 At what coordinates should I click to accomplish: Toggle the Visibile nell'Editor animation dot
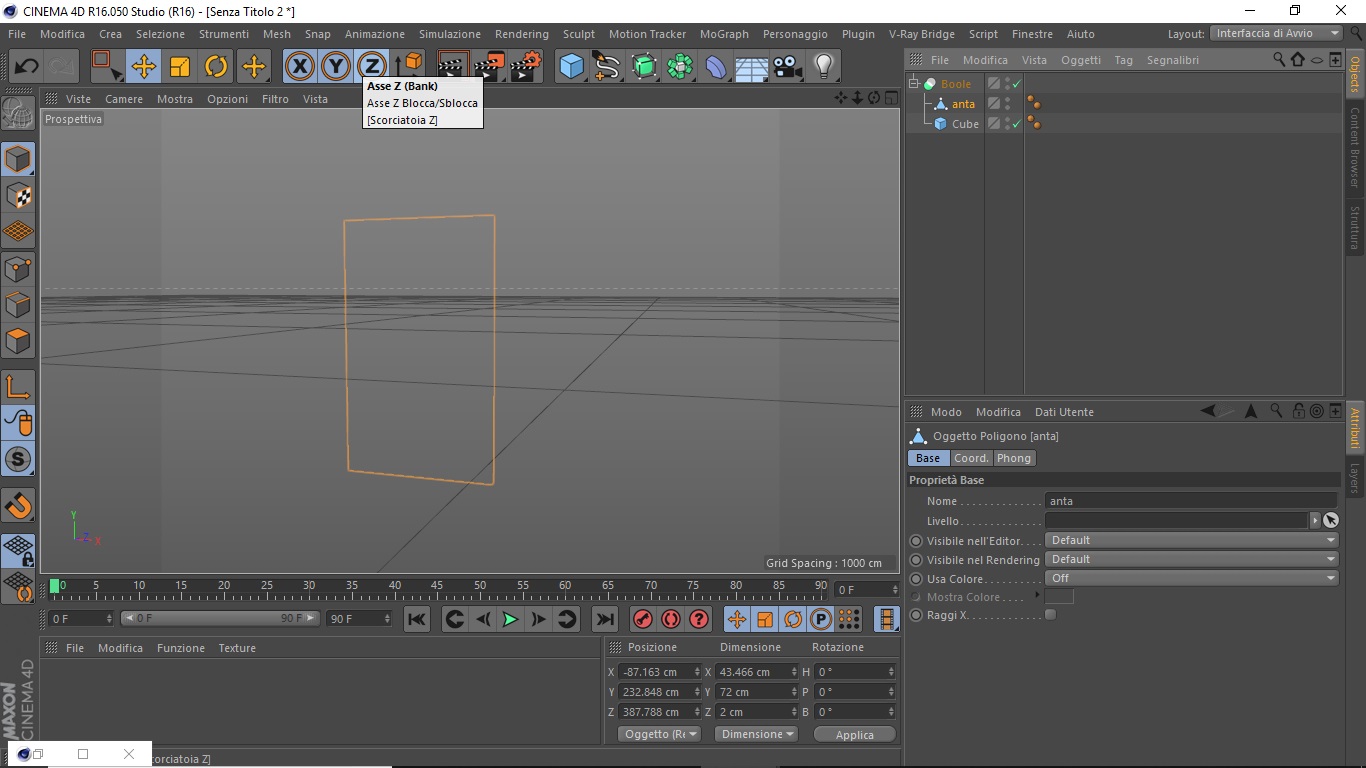[916, 541]
